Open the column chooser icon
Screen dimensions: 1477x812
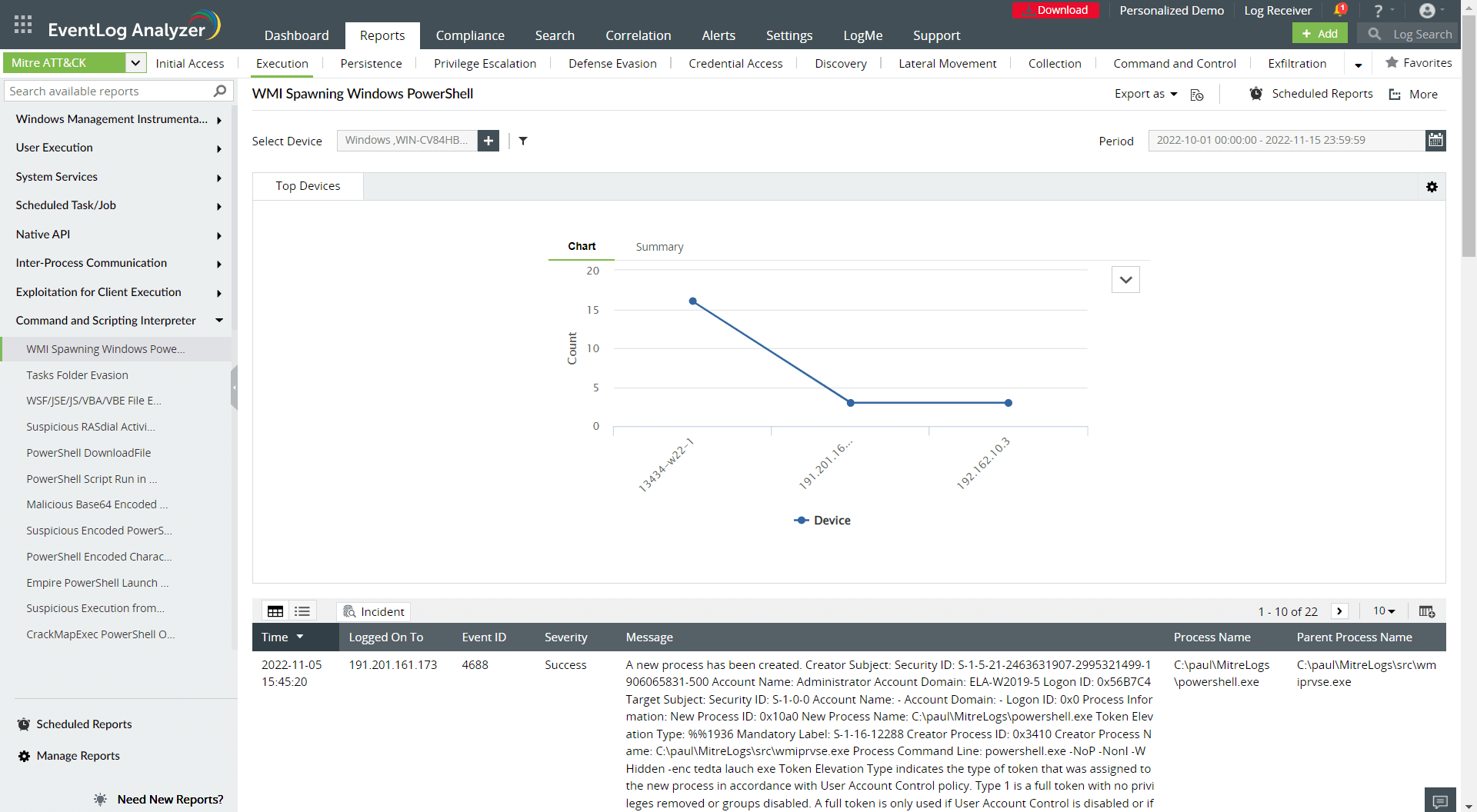coord(1427,611)
